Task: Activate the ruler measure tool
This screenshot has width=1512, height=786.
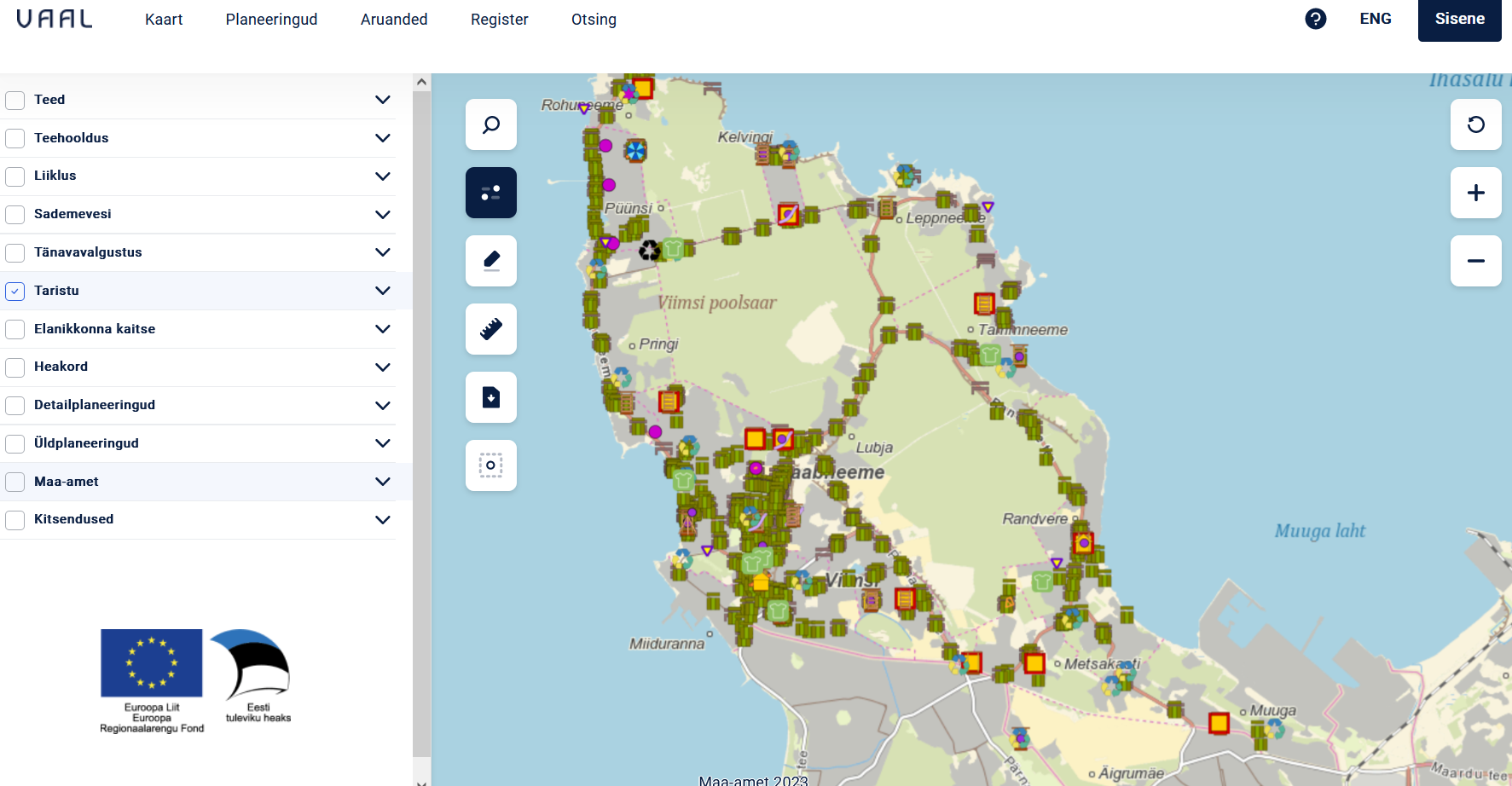Action: 491,329
